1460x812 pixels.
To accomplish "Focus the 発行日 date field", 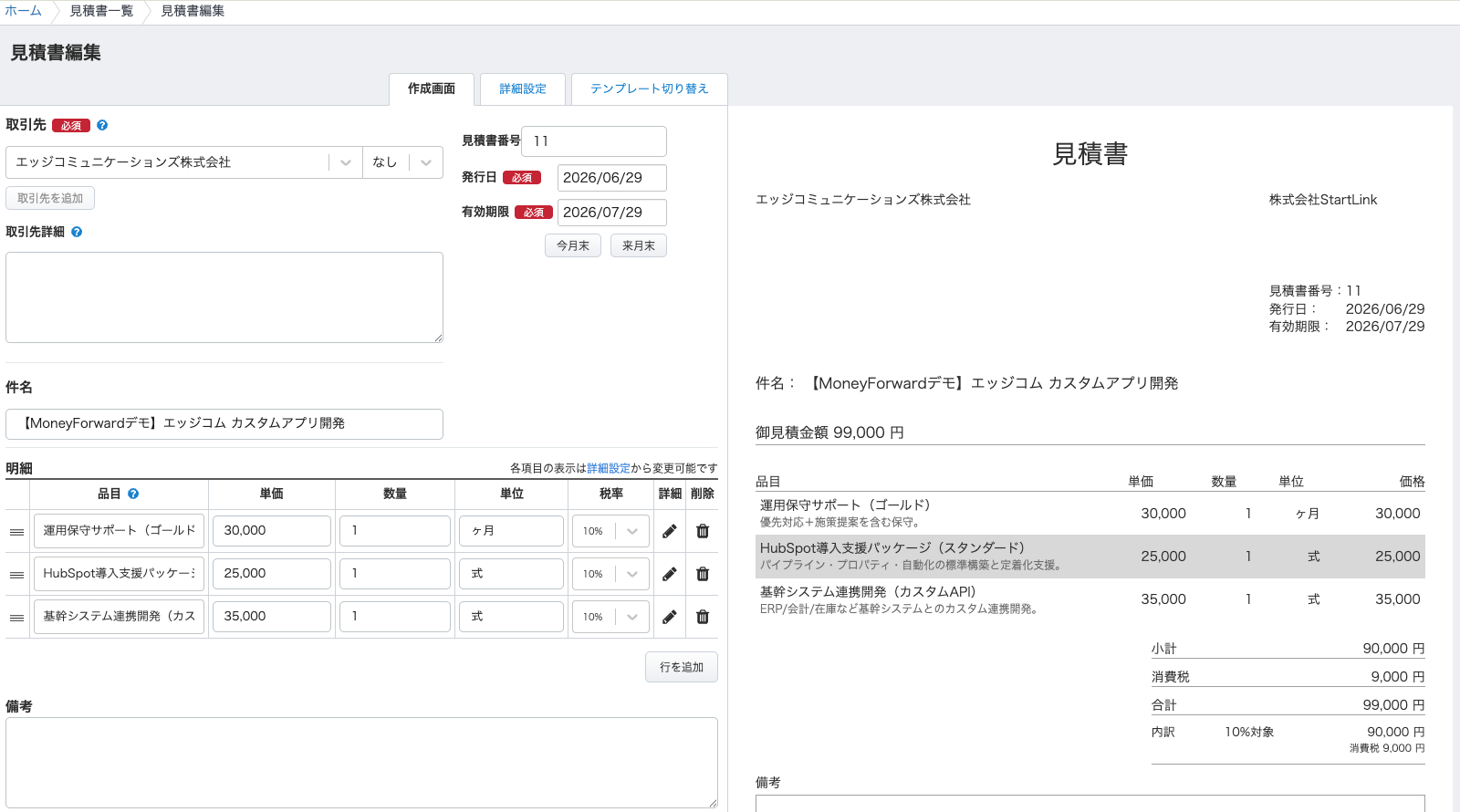I will [x=612, y=178].
